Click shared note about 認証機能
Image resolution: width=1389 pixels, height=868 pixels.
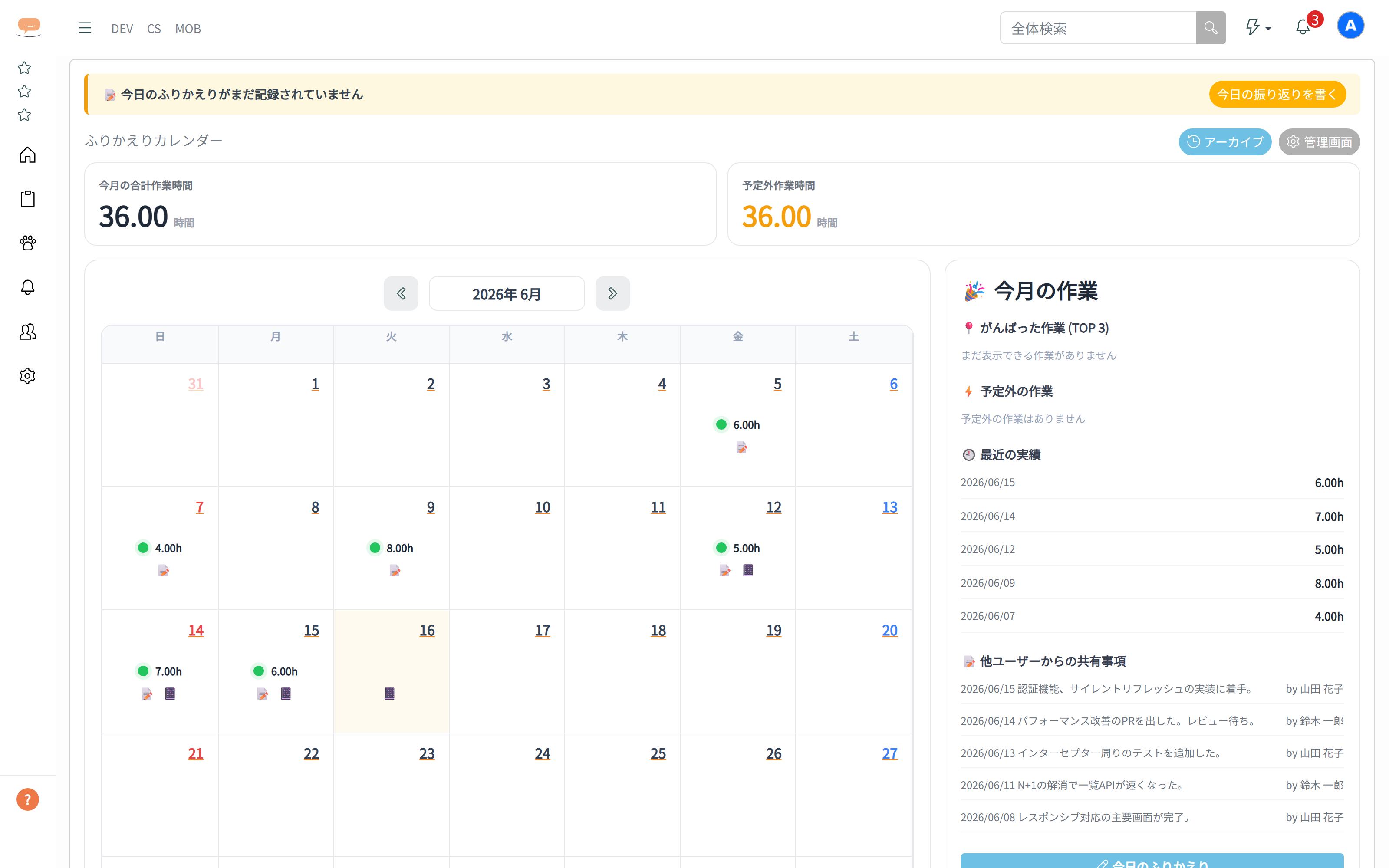1152,689
